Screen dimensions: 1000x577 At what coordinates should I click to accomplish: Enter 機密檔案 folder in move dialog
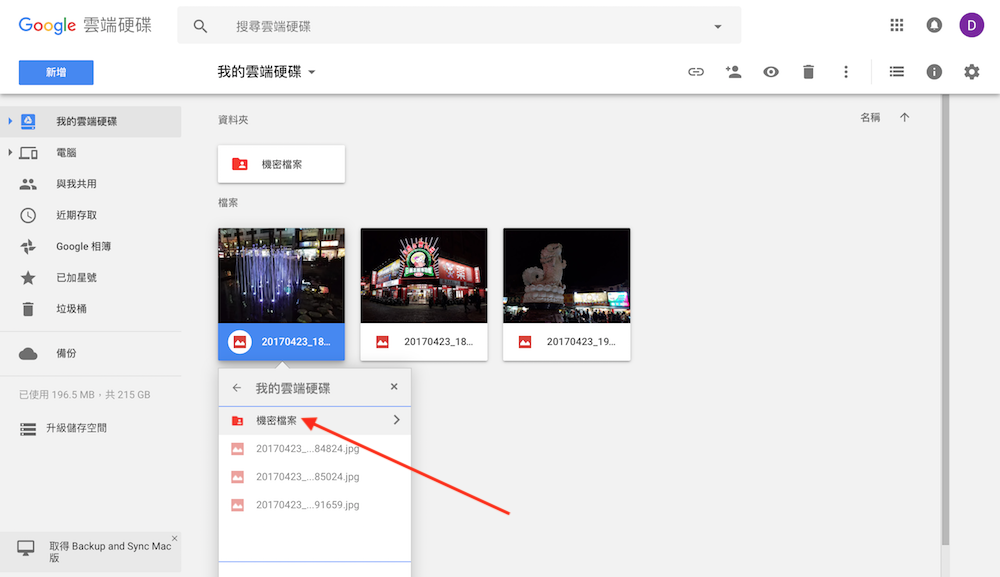[x=396, y=420]
